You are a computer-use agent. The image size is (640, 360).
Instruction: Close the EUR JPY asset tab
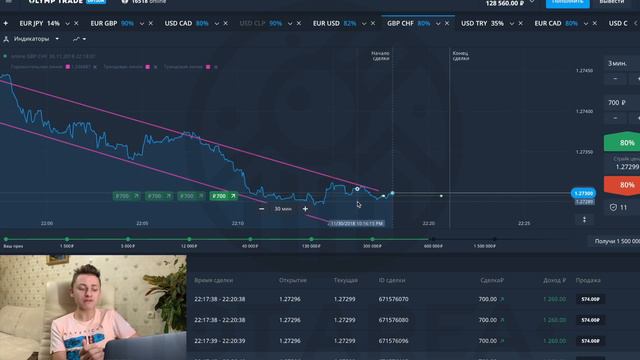click(x=76, y=24)
